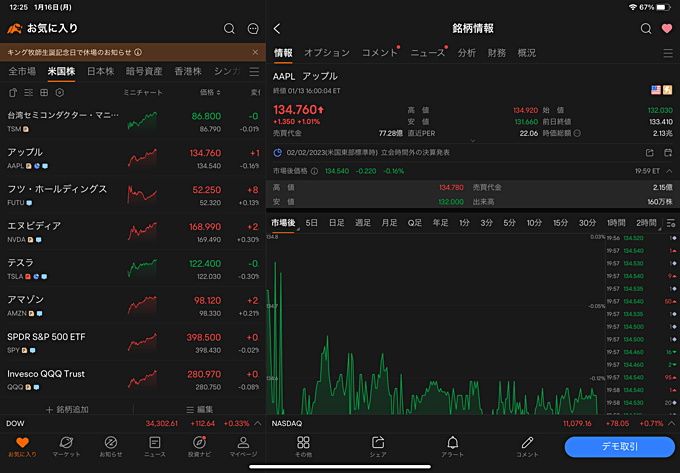The image size is (680, 473).
Task: Open the お知らせ bottom nav icon
Action: [111, 447]
